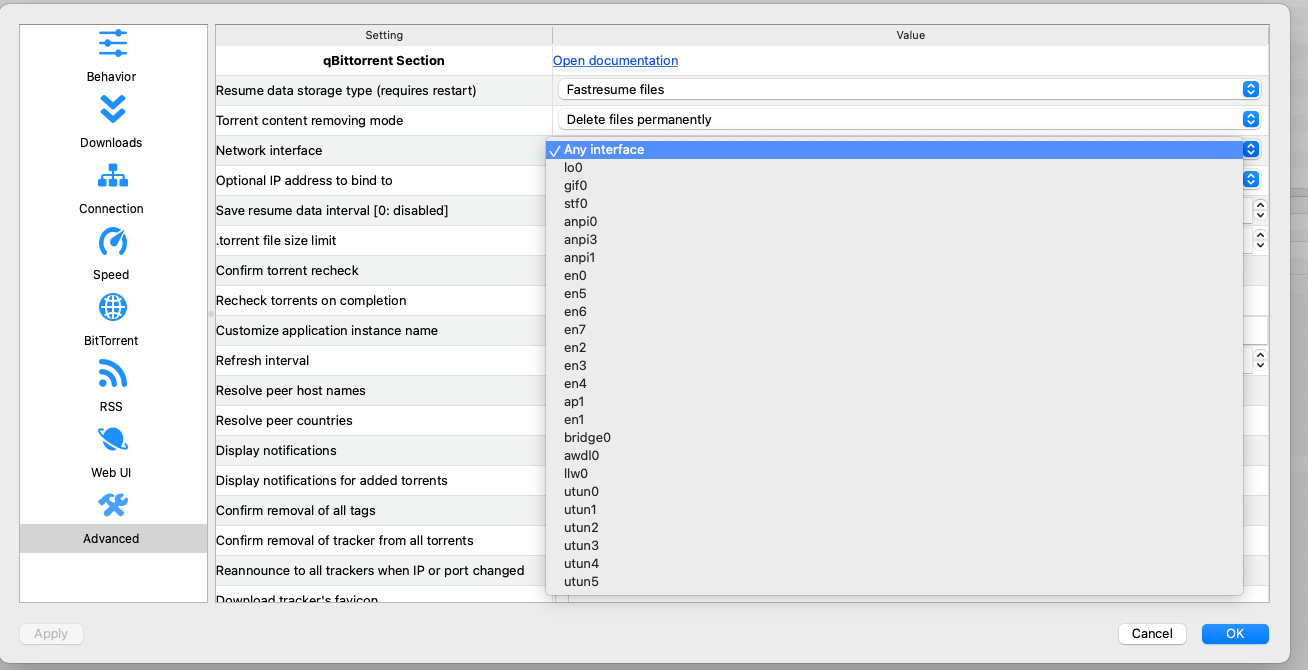Open the Optional IP address dropdown arrow

1250,179
